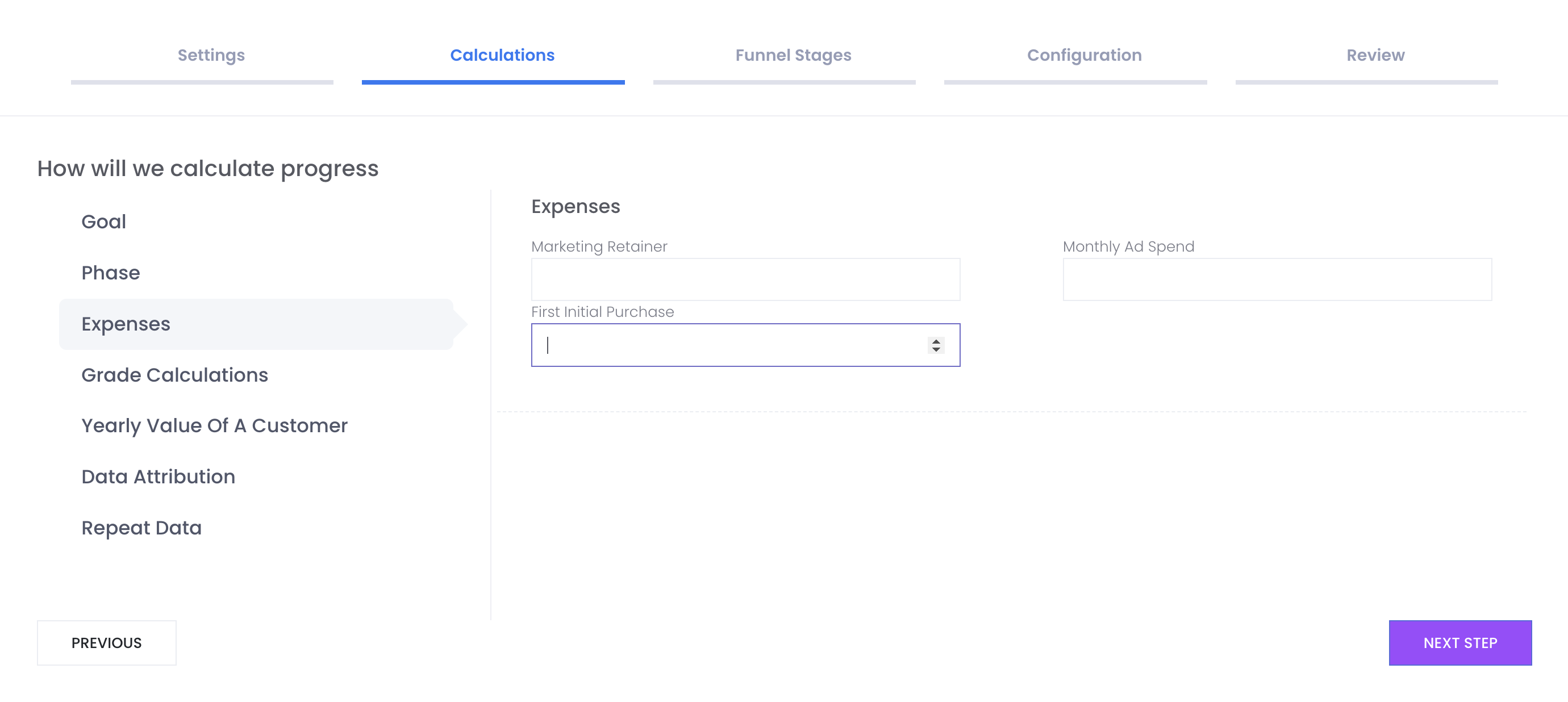The image size is (1568, 702).
Task: Increase First Initial Purchase with up arrow
Action: (x=936, y=341)
